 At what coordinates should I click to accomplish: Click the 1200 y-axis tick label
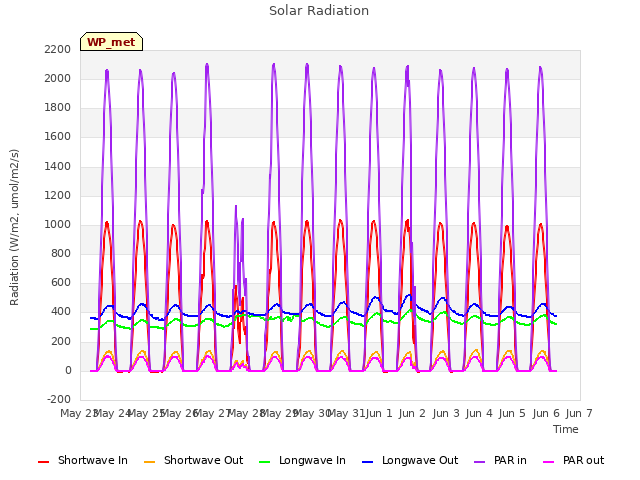[x=58, y=195]
